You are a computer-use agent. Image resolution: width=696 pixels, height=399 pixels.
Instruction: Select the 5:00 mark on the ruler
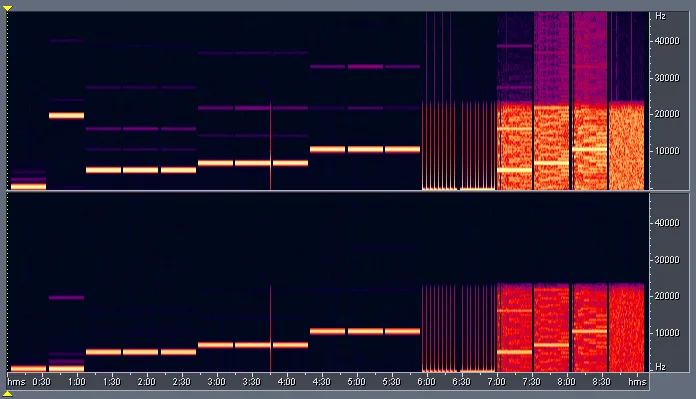point(356,382)
